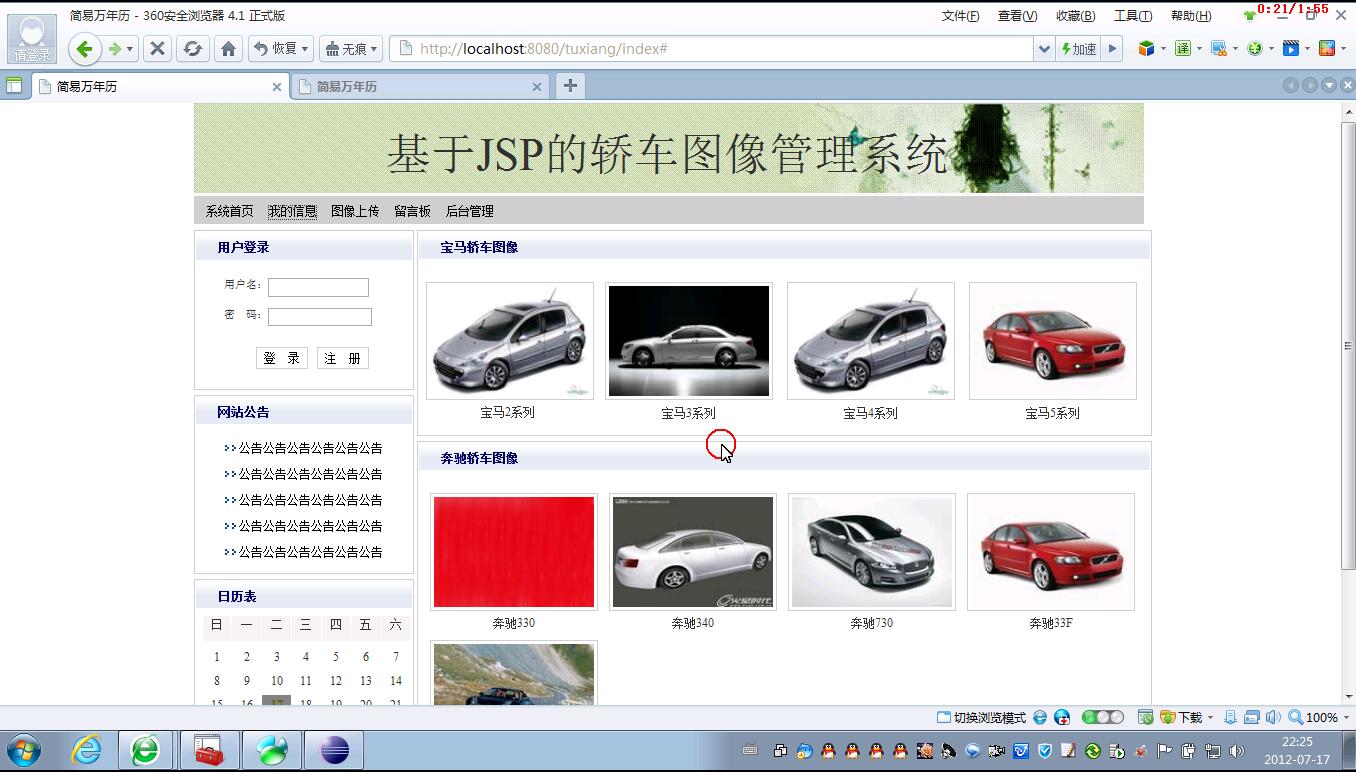Open the blue video extension icon
The height and width of the screenshot is (772, 1356).
pyautogui.click(x=1291, y=48)
